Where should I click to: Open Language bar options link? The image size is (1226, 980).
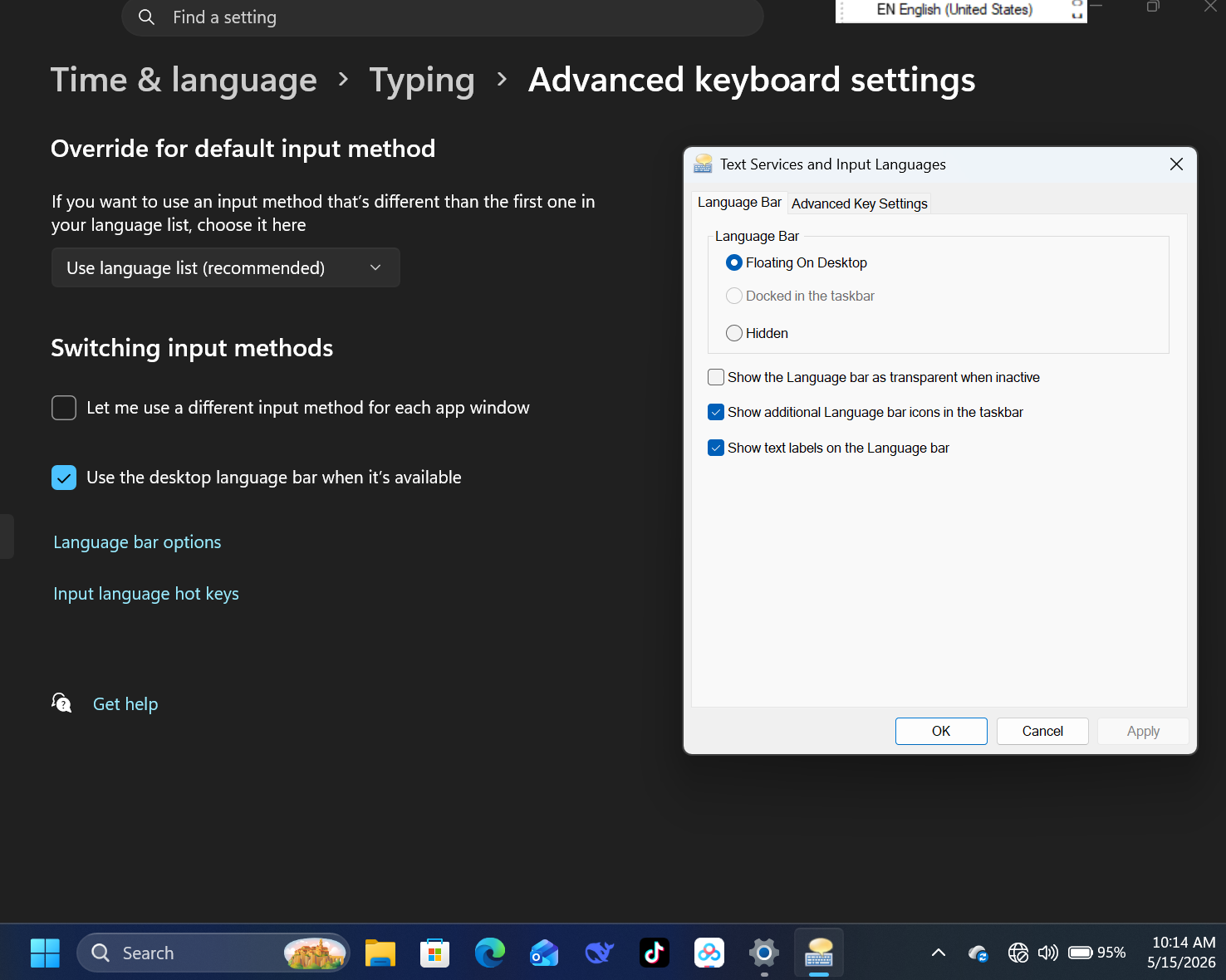[137, 542]
